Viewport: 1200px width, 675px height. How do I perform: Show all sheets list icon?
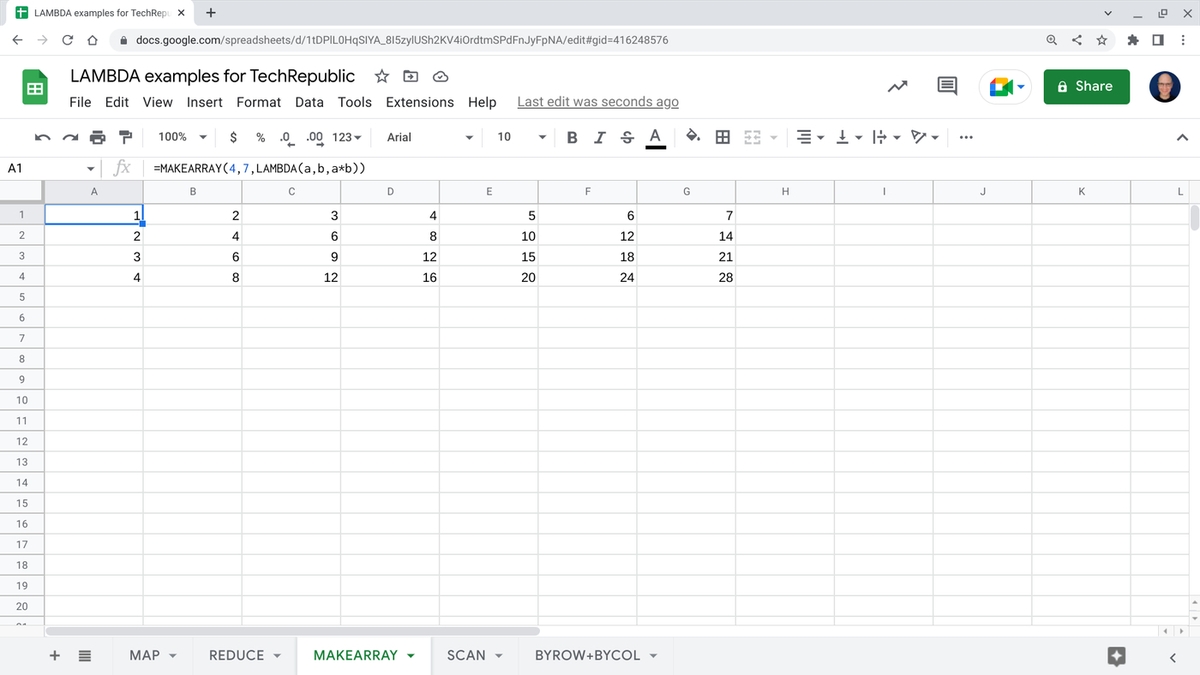pos(85,656)
